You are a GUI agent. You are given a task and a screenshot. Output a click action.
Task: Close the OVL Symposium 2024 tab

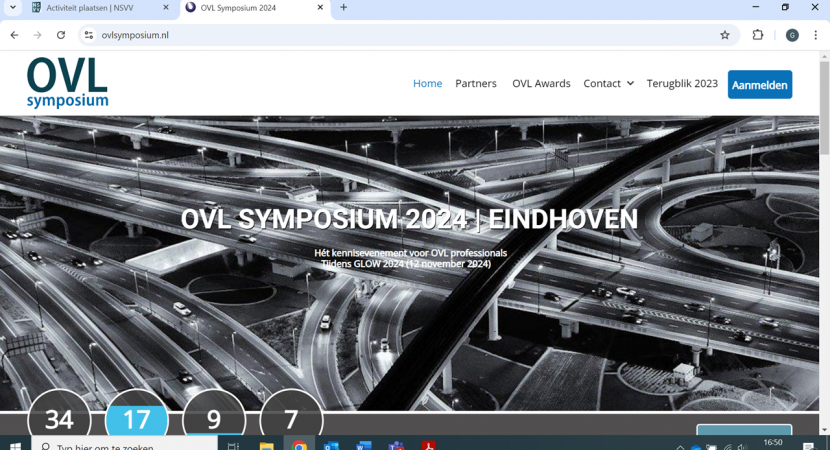tap(320, 7)
